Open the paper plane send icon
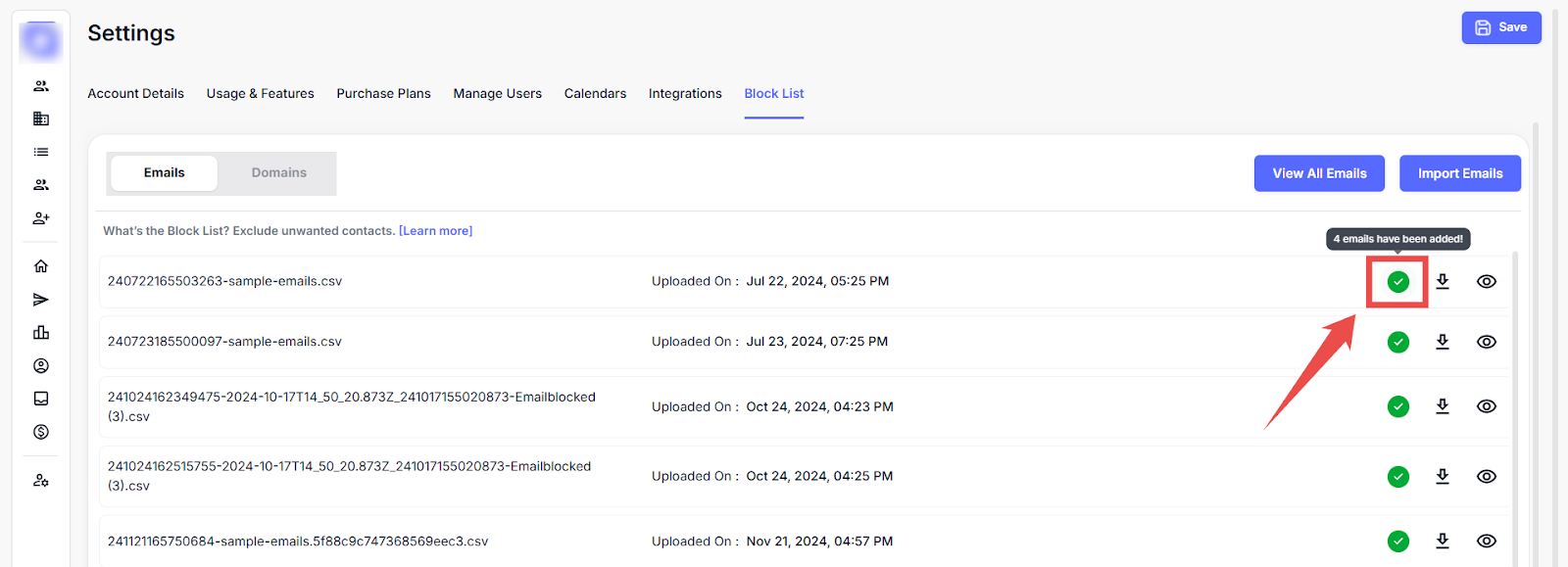This screenshot has height=567, width=1568. click(41, 300)
